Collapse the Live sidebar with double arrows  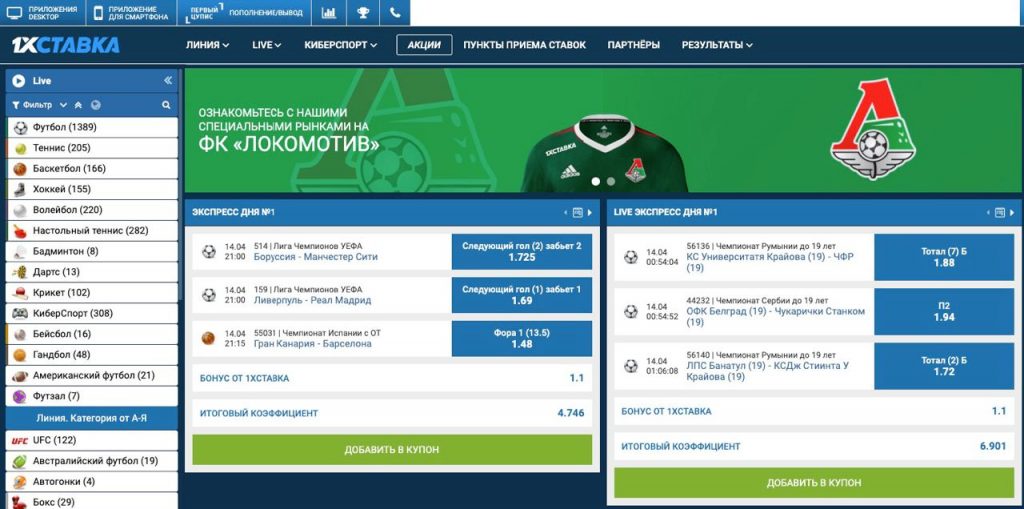(168, 80)
